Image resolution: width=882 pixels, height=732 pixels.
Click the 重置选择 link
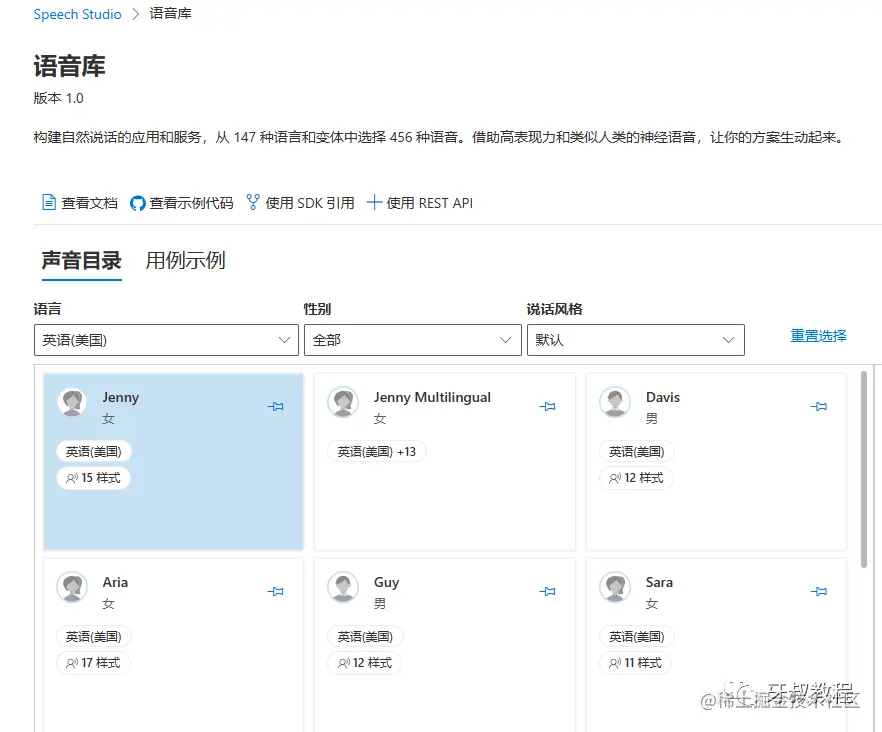click(x=818, y=336)
